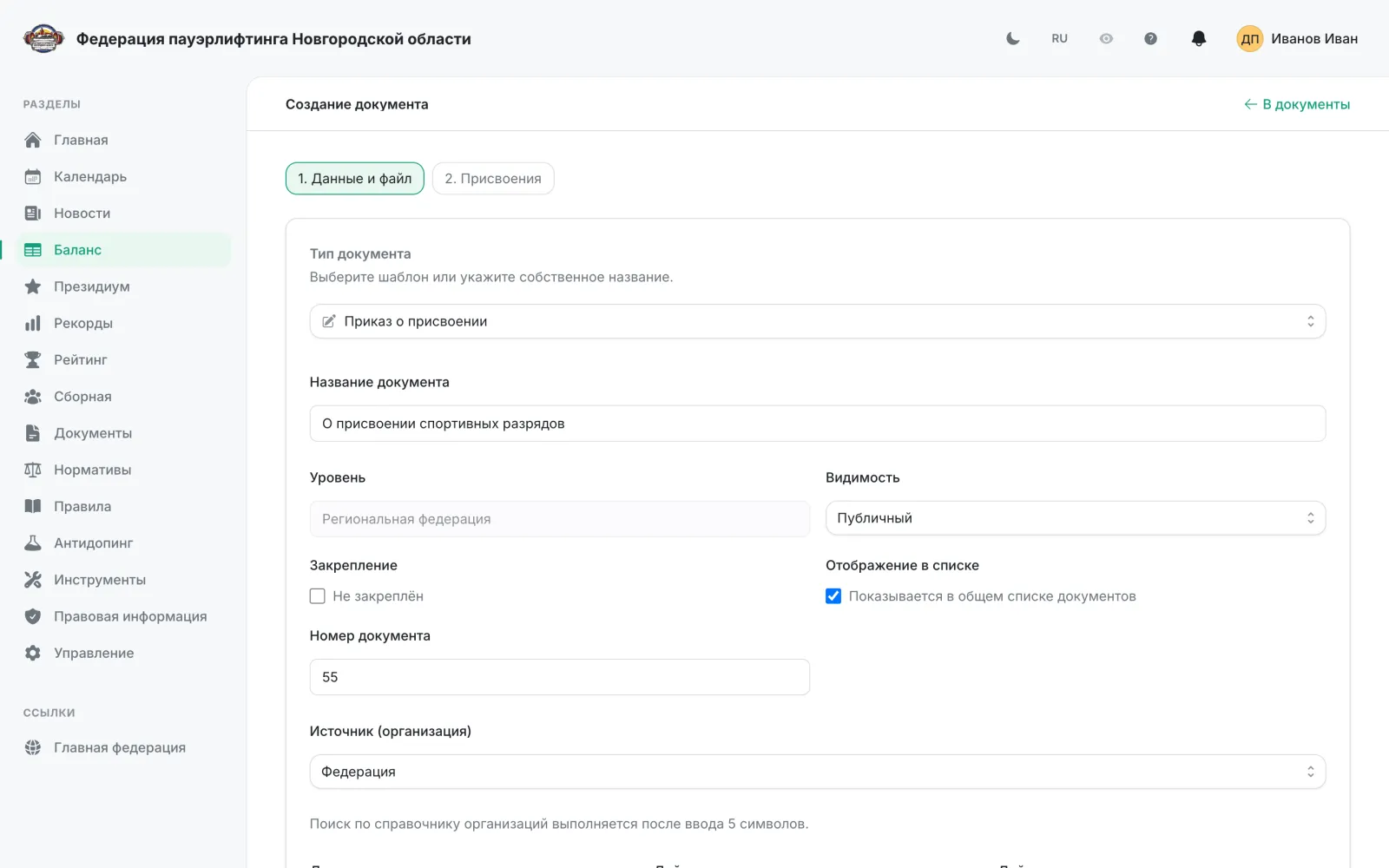Click disabled Уровень field Региональная федерация

point(560,519)
